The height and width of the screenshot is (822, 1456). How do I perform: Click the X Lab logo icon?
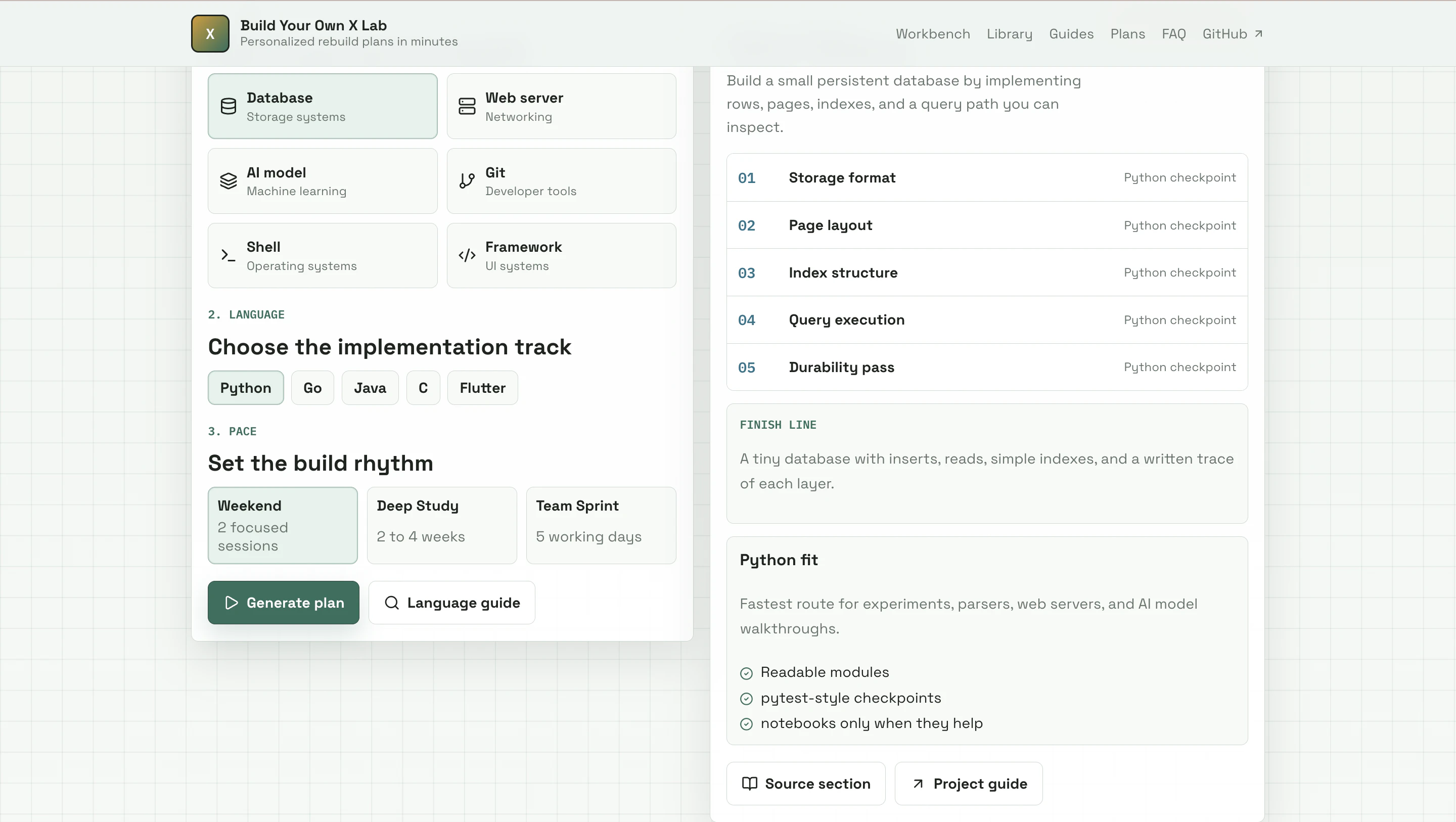210,33
